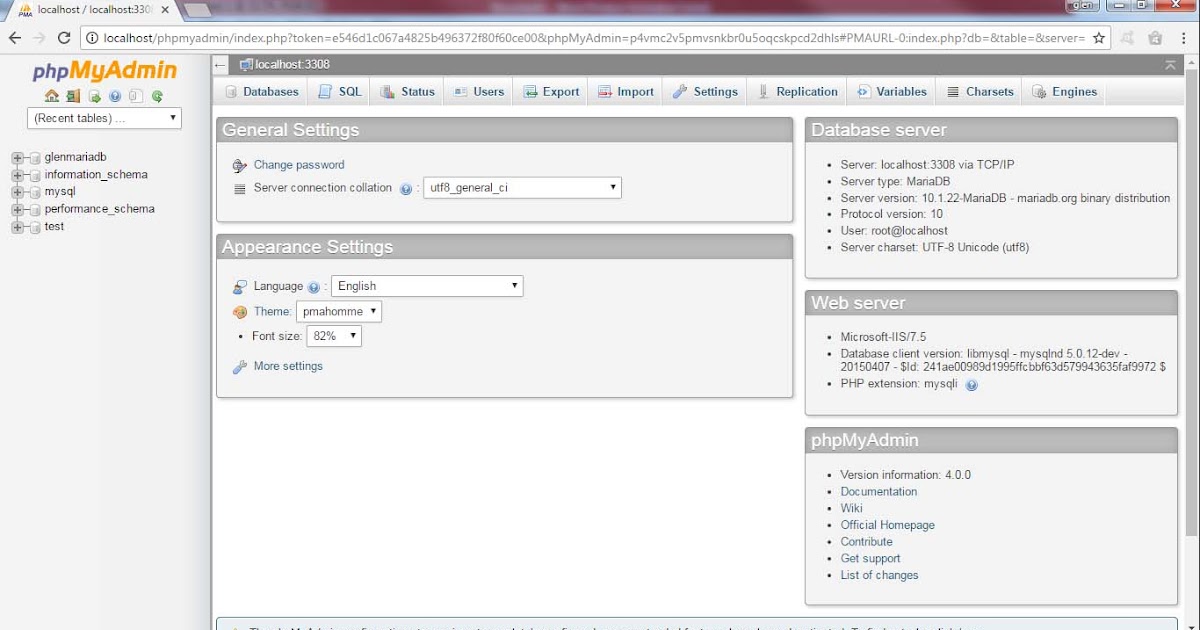Open the Language dropdown showing English
1200x630 pixels.
click(427, 286)
